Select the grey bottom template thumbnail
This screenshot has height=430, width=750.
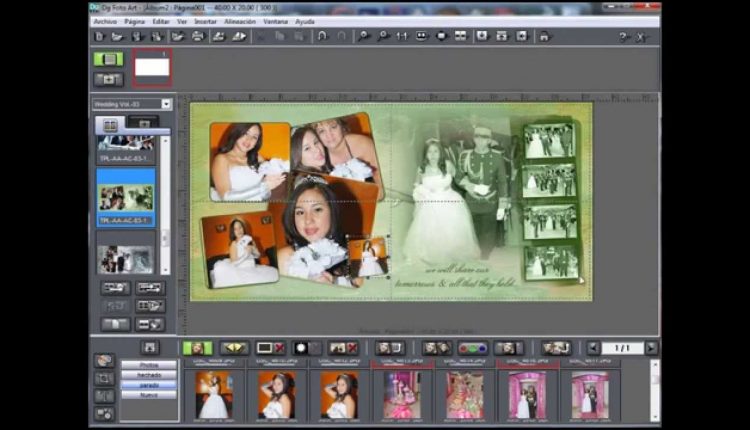126,259
